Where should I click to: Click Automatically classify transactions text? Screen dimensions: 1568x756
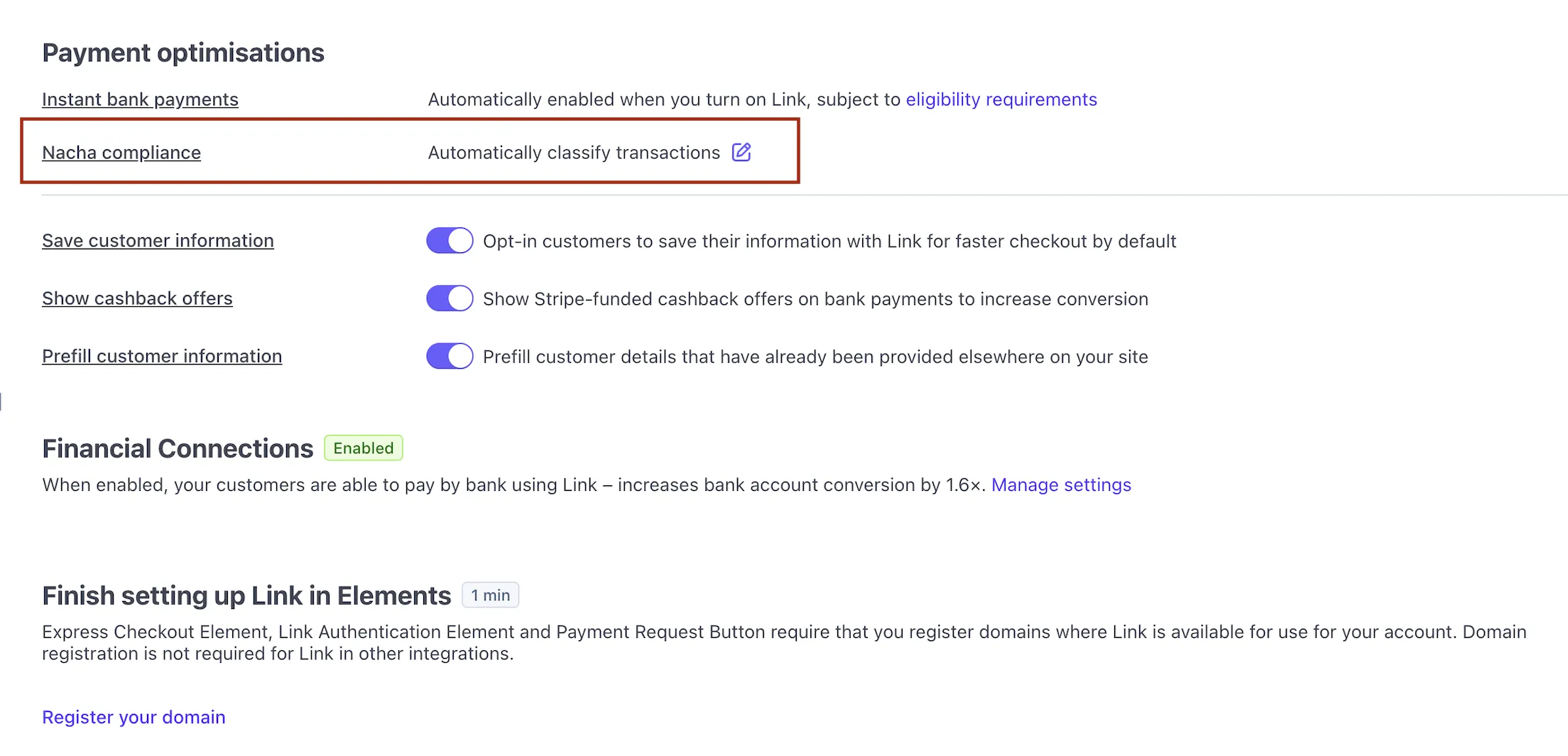(573, 152)
